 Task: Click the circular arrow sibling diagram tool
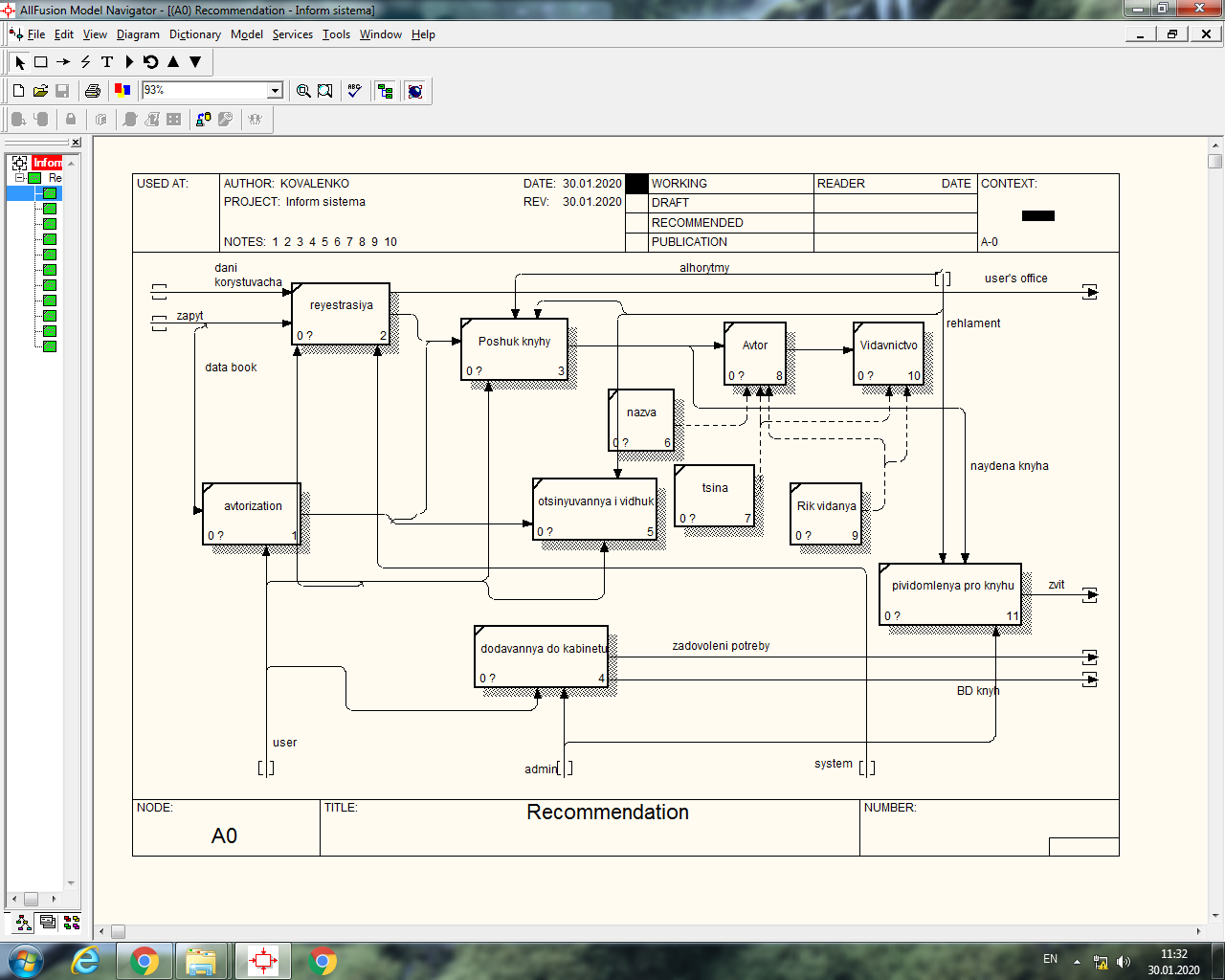click(x=151, y=62)
